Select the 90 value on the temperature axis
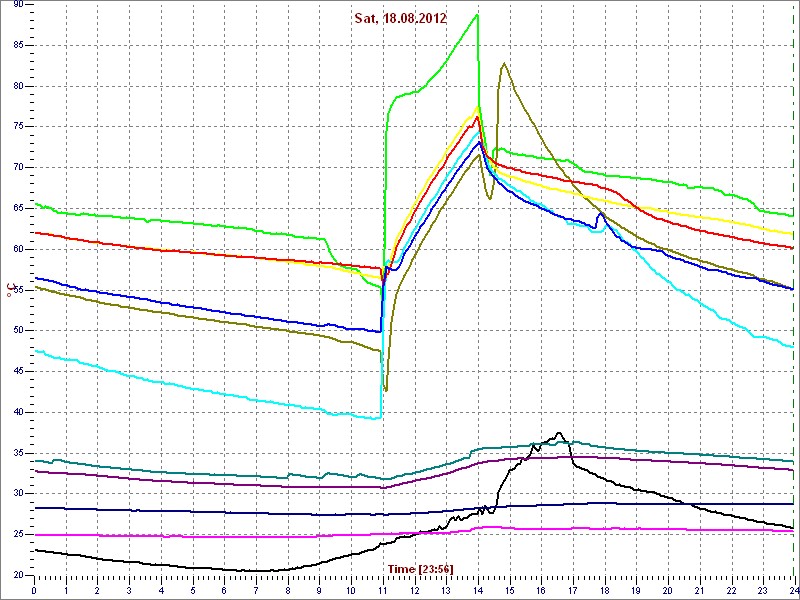Viewport: 800px width, 600px height. tap(18, 5)
